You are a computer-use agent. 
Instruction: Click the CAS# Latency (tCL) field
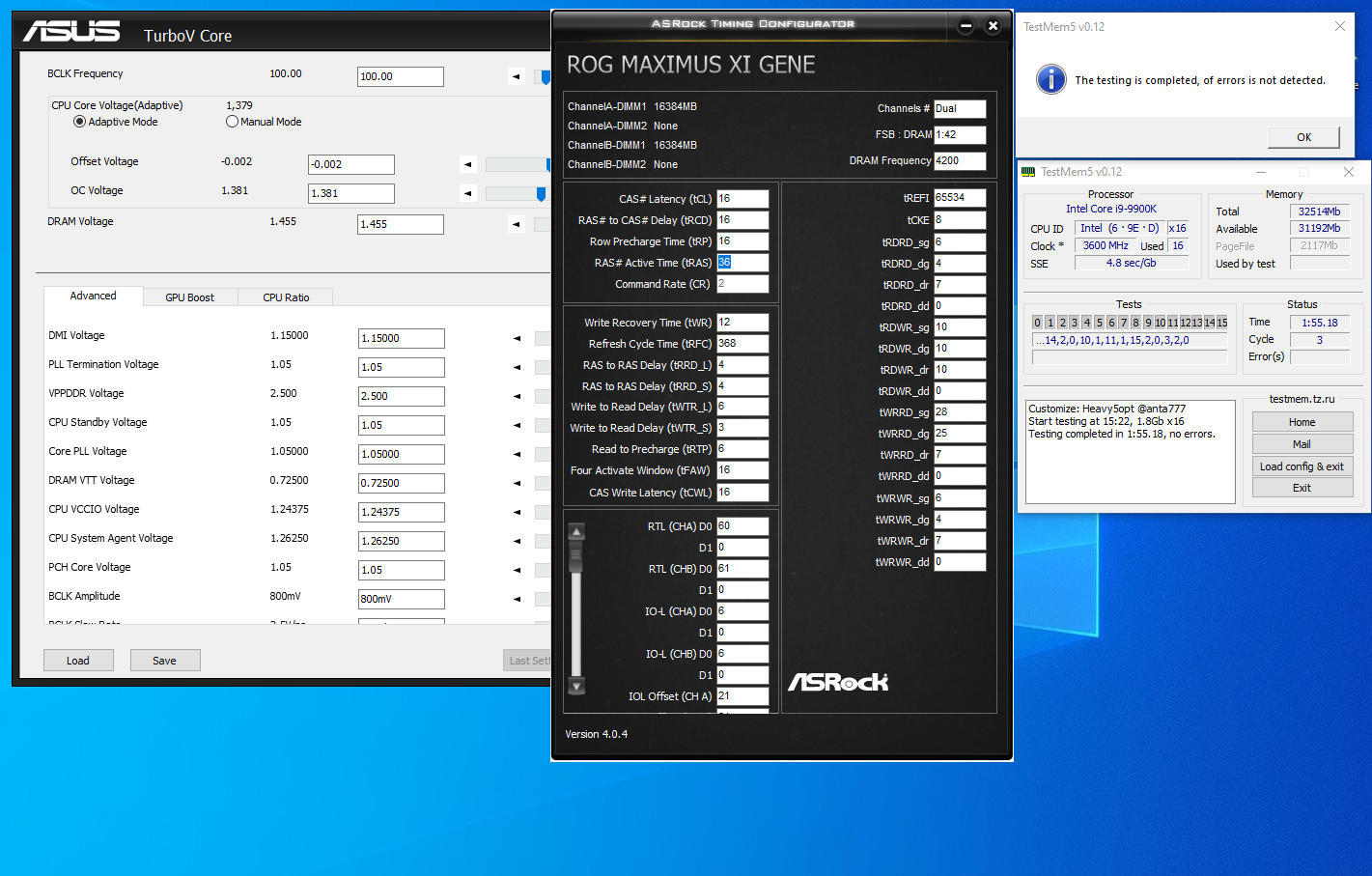[742, 199]
